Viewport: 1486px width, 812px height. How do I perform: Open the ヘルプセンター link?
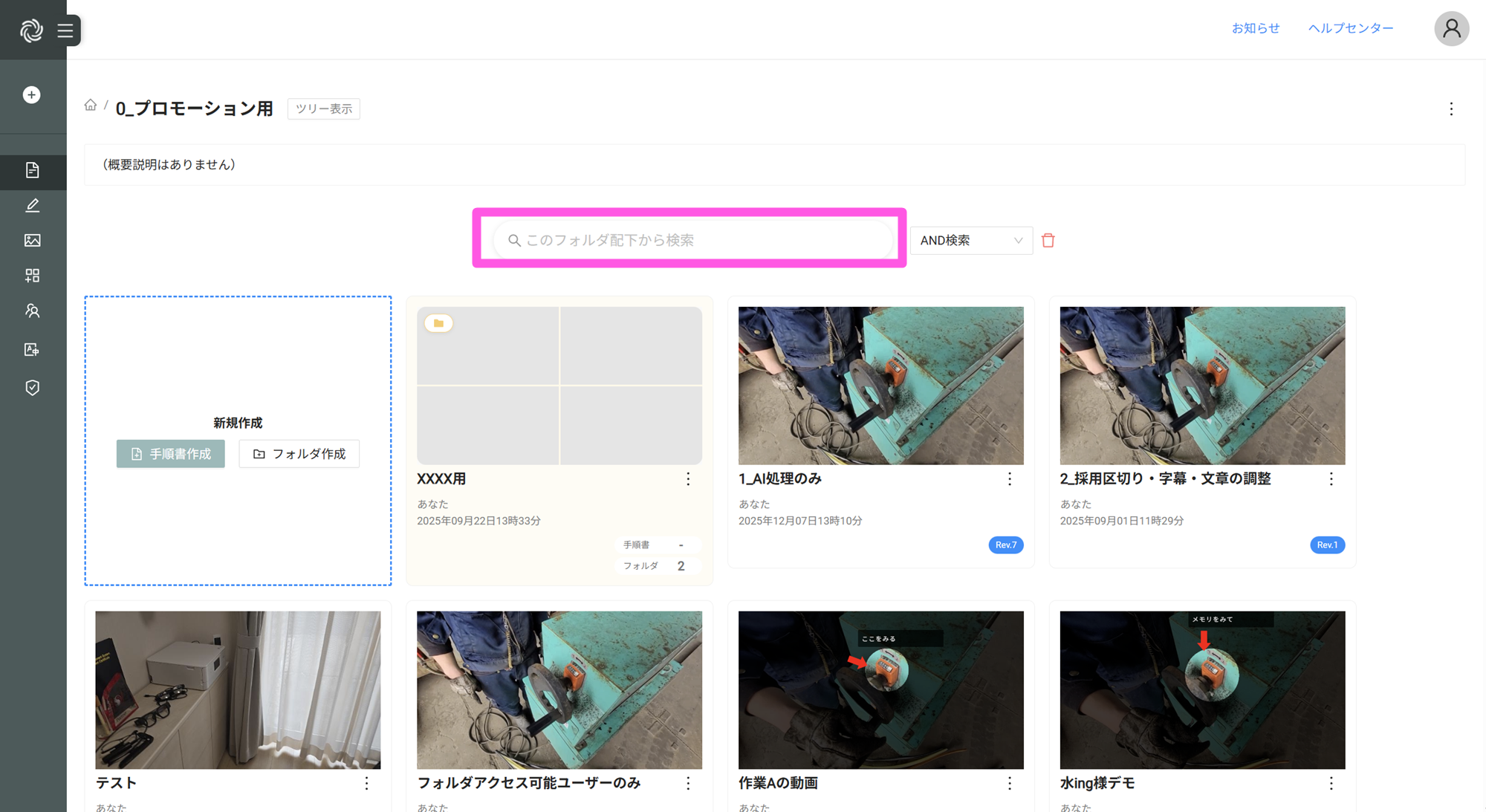coord(1350,28)
